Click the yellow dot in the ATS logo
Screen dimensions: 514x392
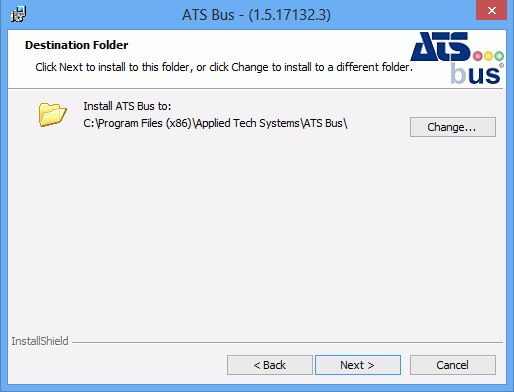pos(489,56)
